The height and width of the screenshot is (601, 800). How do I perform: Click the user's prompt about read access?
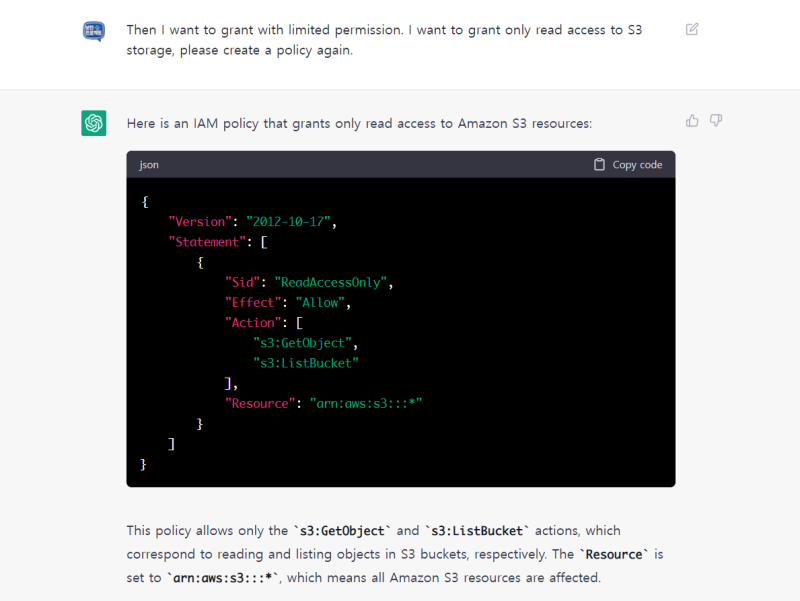click(384, 40)
